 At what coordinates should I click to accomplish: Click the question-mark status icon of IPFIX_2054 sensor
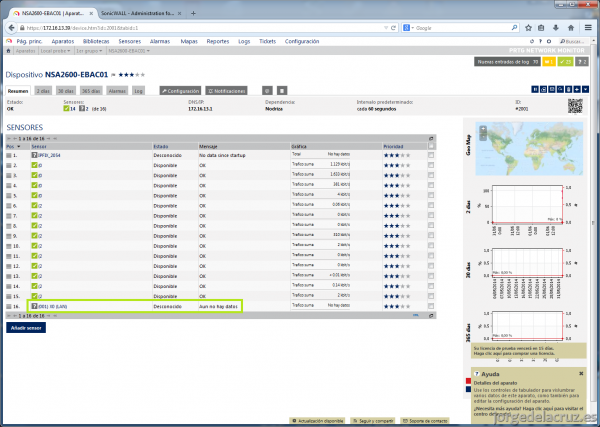click(34, 155)
